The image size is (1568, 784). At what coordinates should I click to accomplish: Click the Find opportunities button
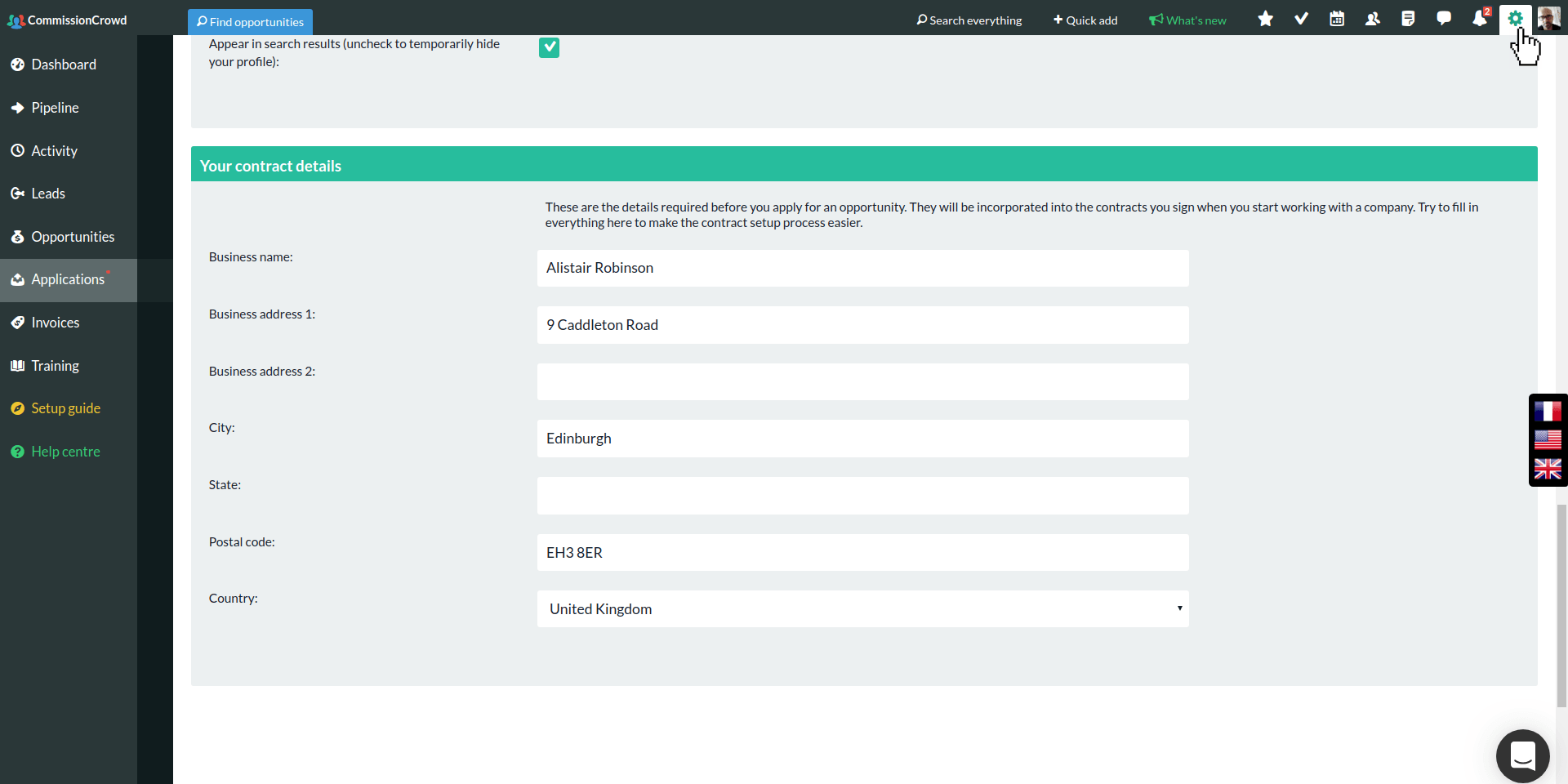250,22
